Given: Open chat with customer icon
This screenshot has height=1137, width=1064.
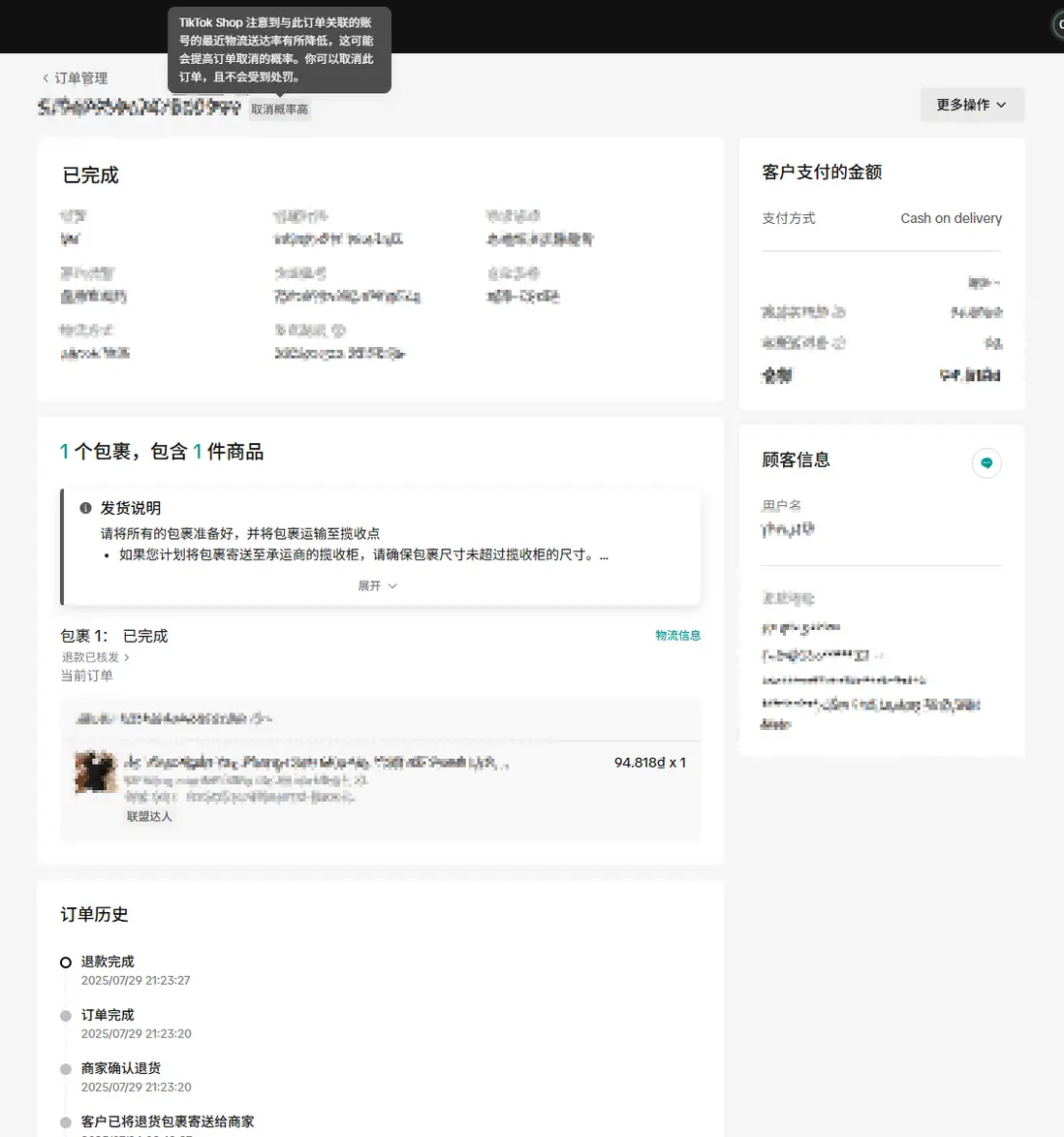Looking at the screenshot, I should (x=986, y=462).
